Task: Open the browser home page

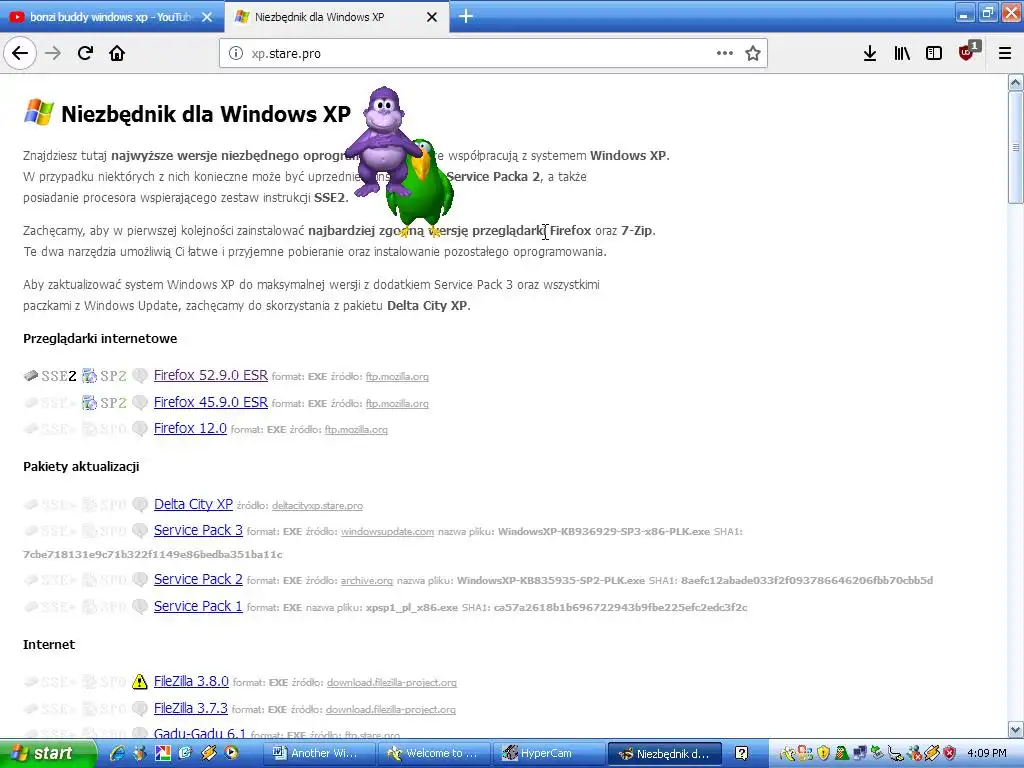Action: coord(117,54)
